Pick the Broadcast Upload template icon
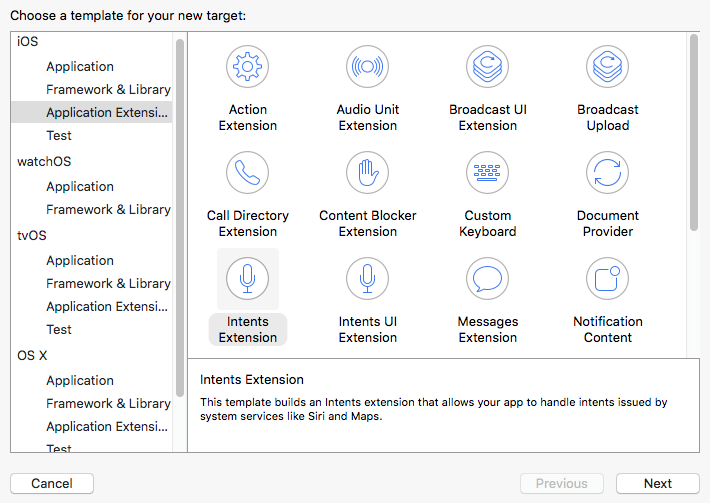The image size is (710, 503). pyautogui.click(x=607, y=67)
